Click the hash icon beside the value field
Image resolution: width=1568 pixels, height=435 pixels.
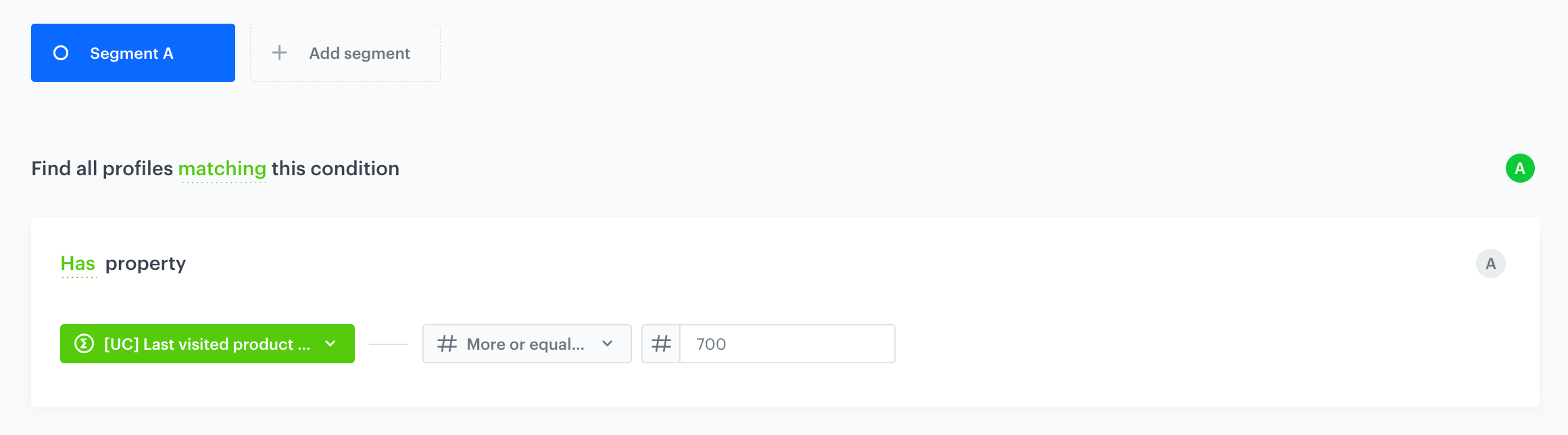[x=661, y=344]
